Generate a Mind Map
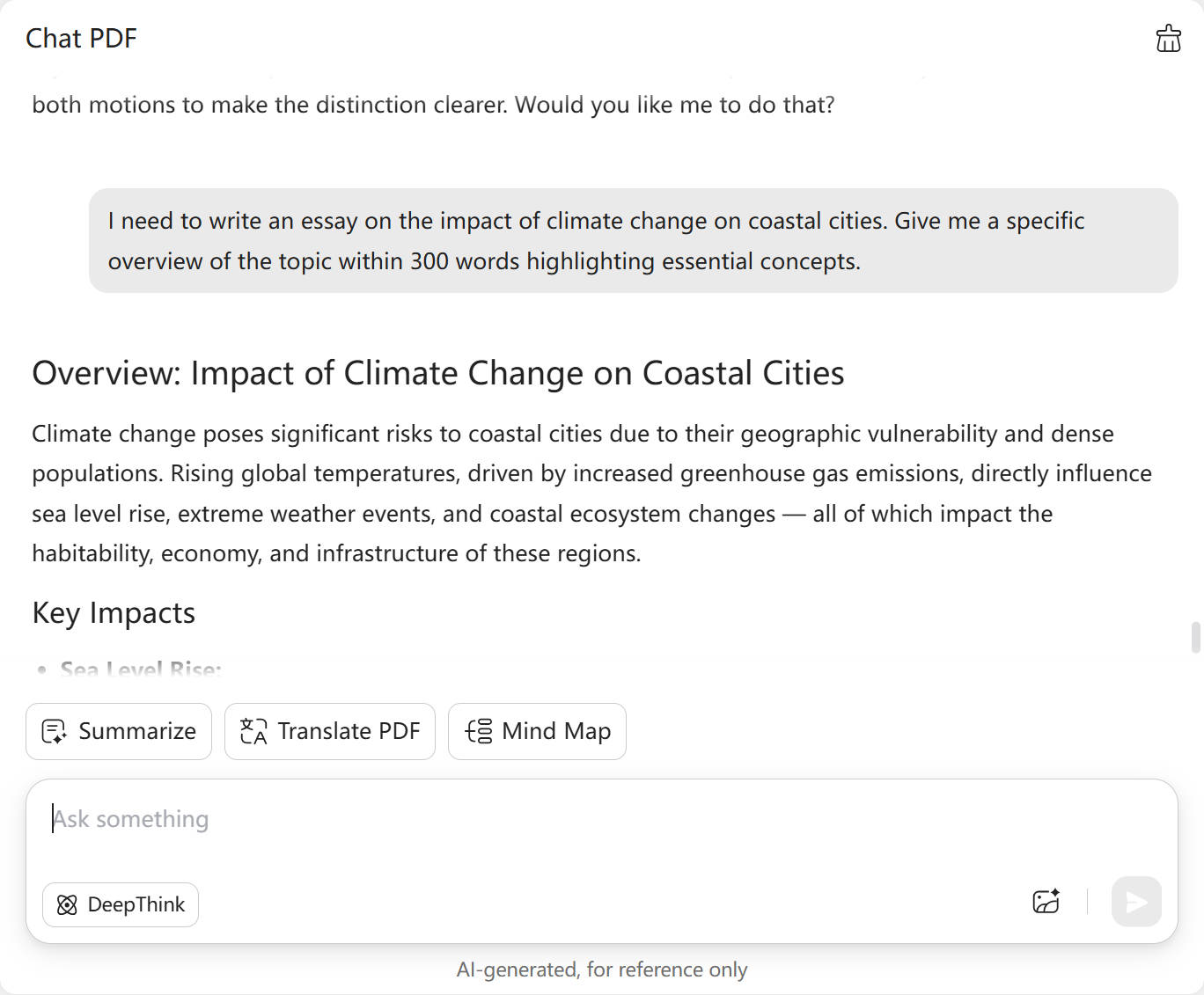The width and height of the screenshot is (1204, 995). [x=537, y=731]
